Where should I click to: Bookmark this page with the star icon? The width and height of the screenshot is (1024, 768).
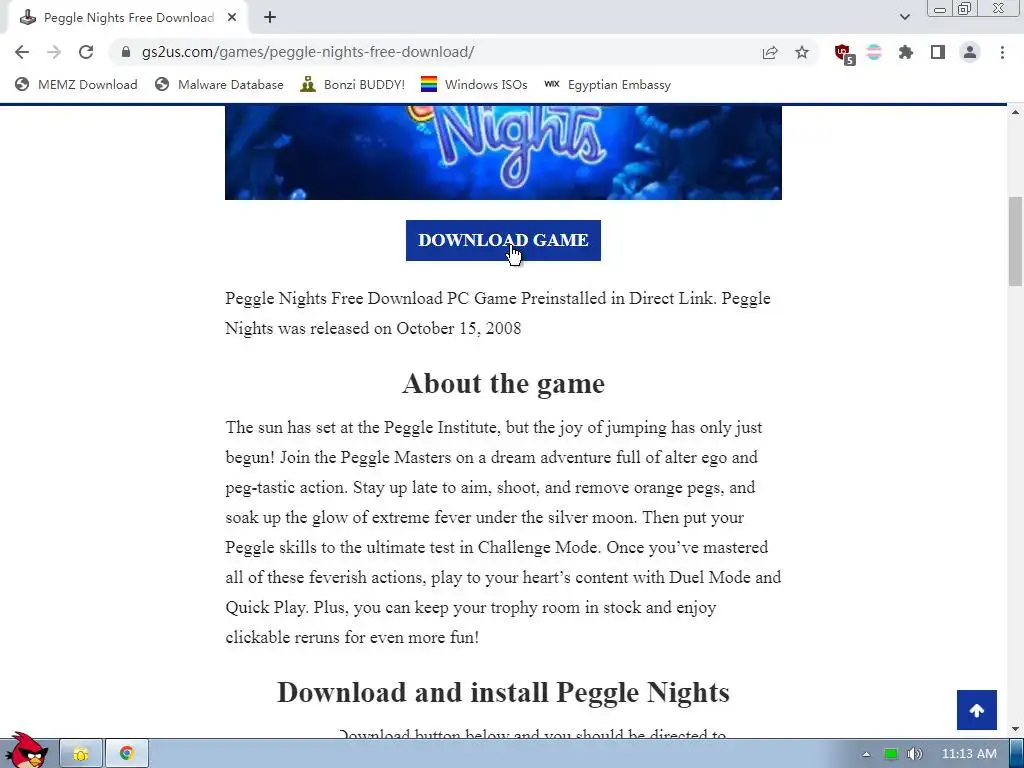click(x=802, y=52)
